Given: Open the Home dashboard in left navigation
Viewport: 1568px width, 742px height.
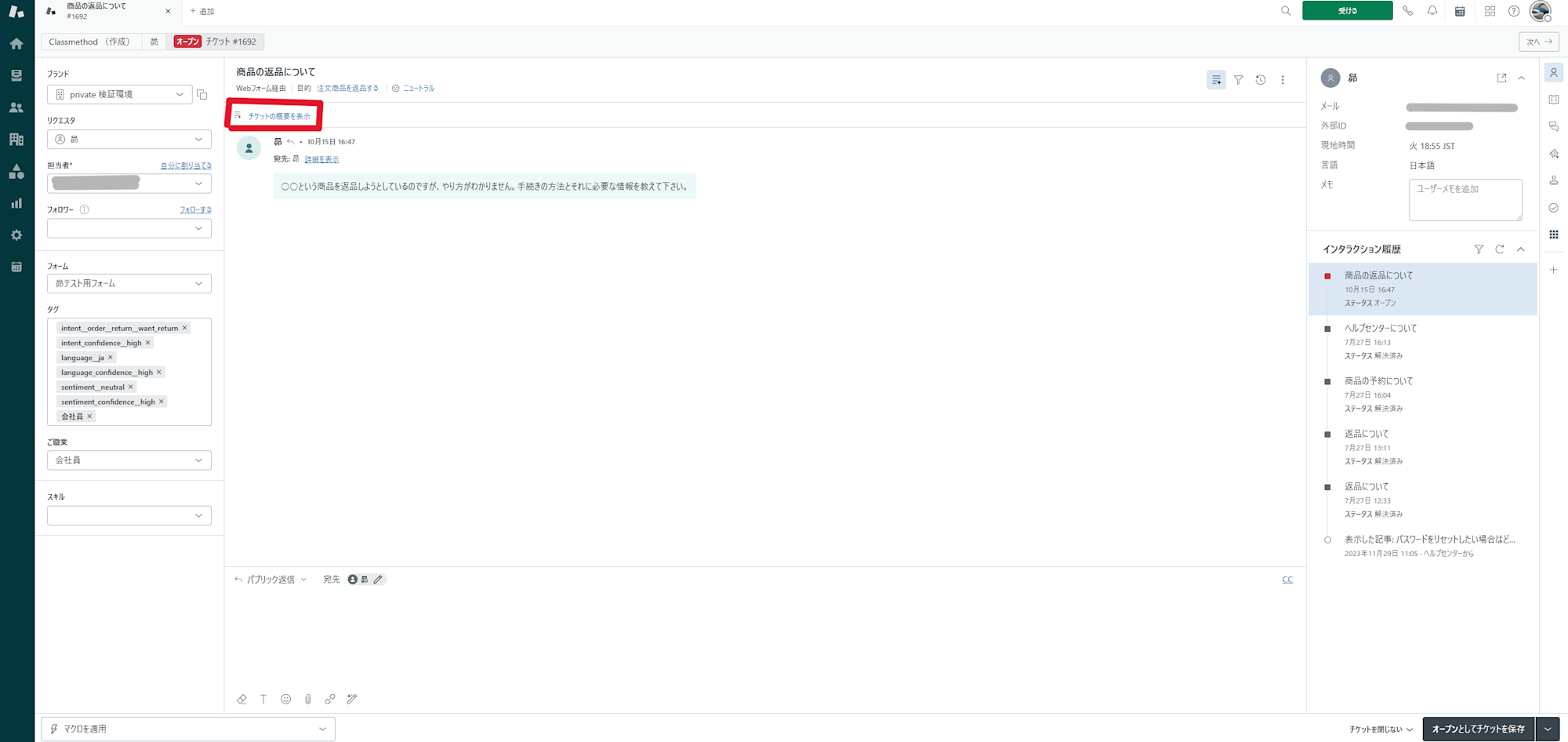Looking at the screenshot, I should 16,44.
